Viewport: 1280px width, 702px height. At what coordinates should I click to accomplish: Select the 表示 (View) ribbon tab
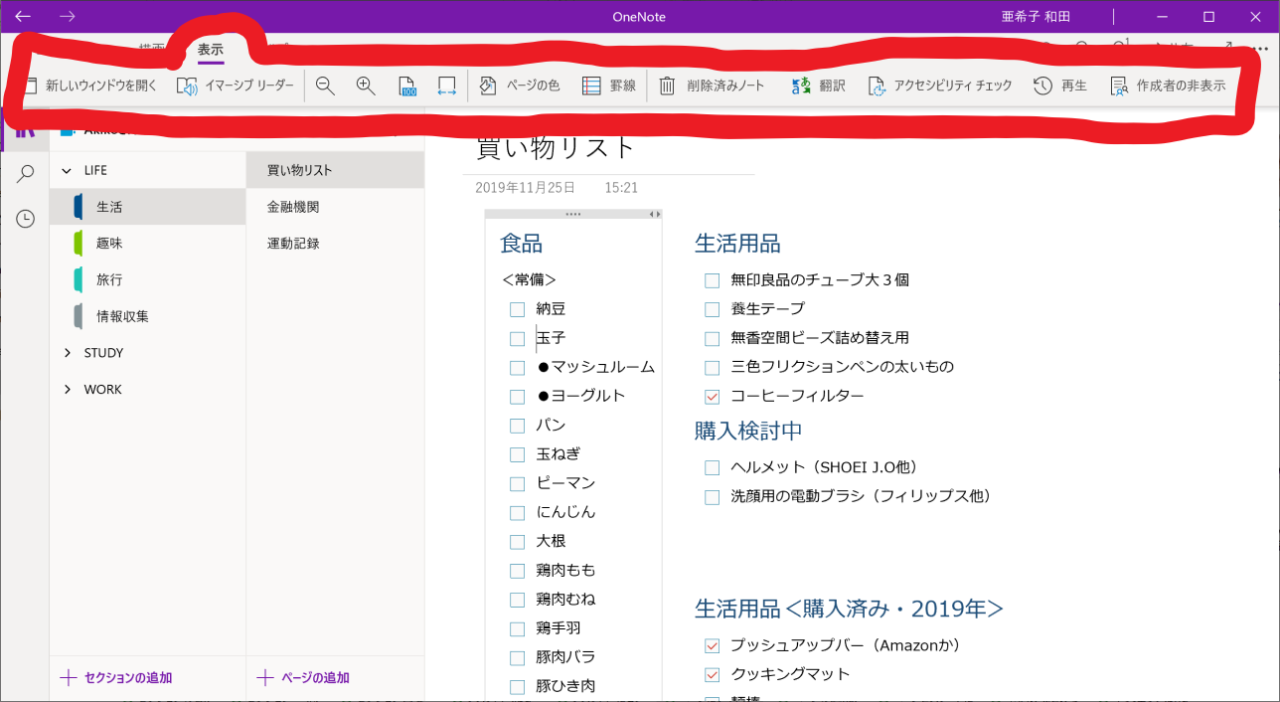(x=210, y=49)
